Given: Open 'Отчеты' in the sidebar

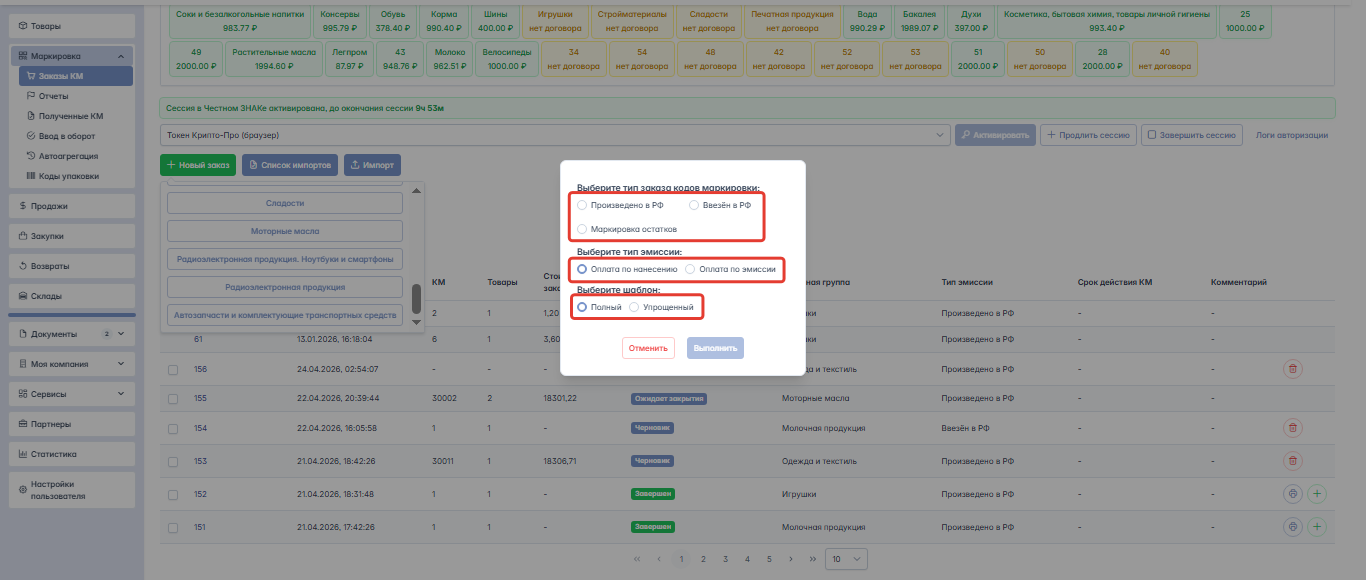Looking at the screenshot, I should tap(75, 96).
